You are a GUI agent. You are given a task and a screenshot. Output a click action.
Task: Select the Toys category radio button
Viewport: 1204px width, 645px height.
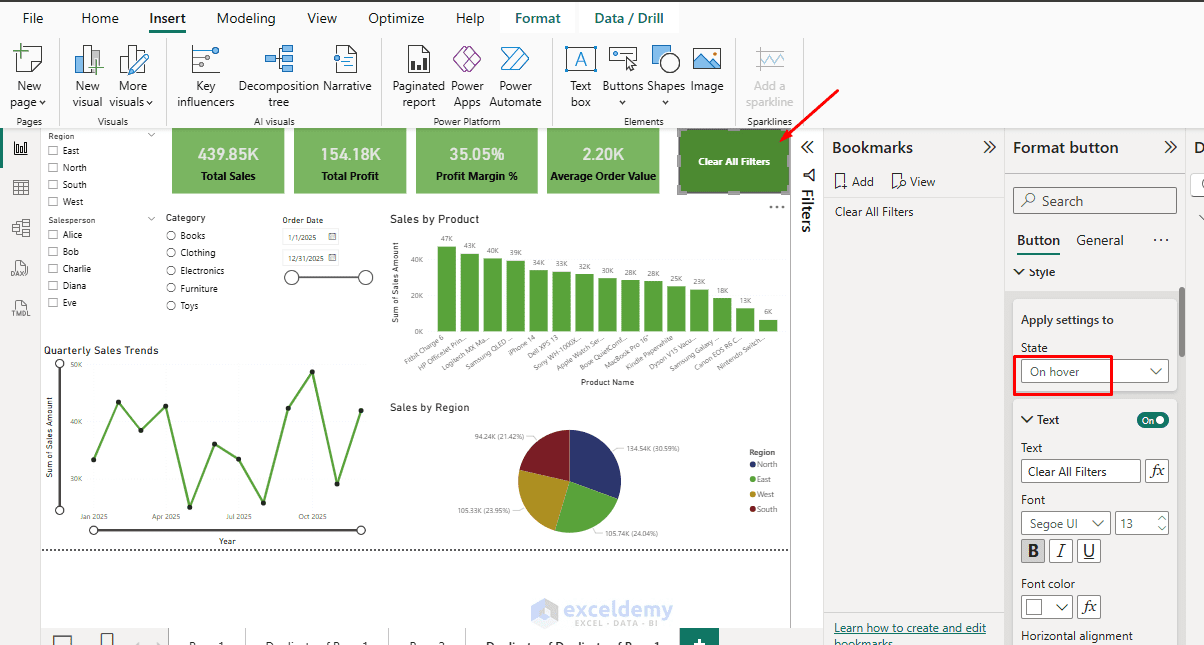tap(171, 306)
